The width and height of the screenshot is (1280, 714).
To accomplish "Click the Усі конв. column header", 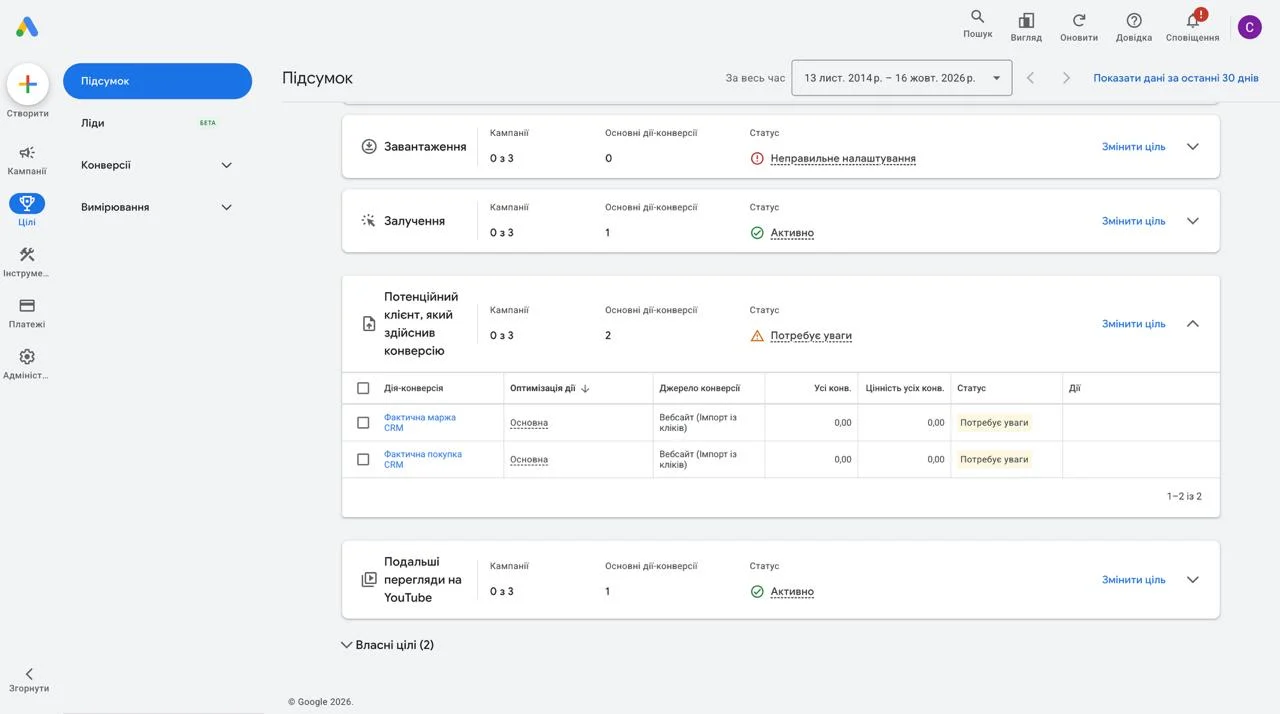I will tap(832, 388).
